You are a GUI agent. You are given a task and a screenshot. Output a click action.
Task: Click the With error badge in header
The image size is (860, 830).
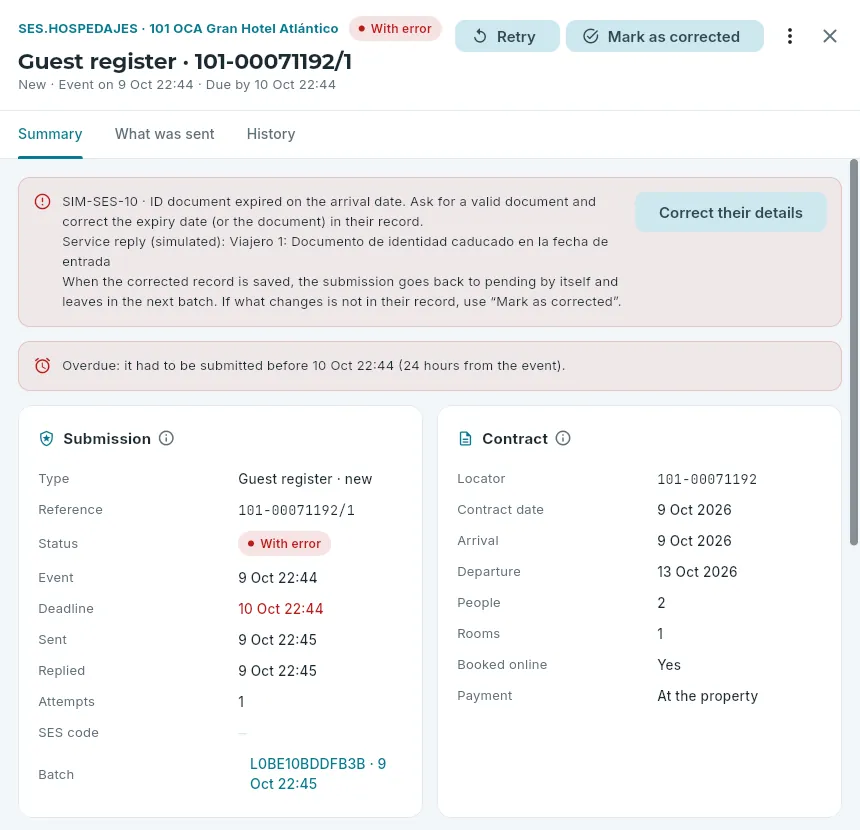tap(395, 29)
